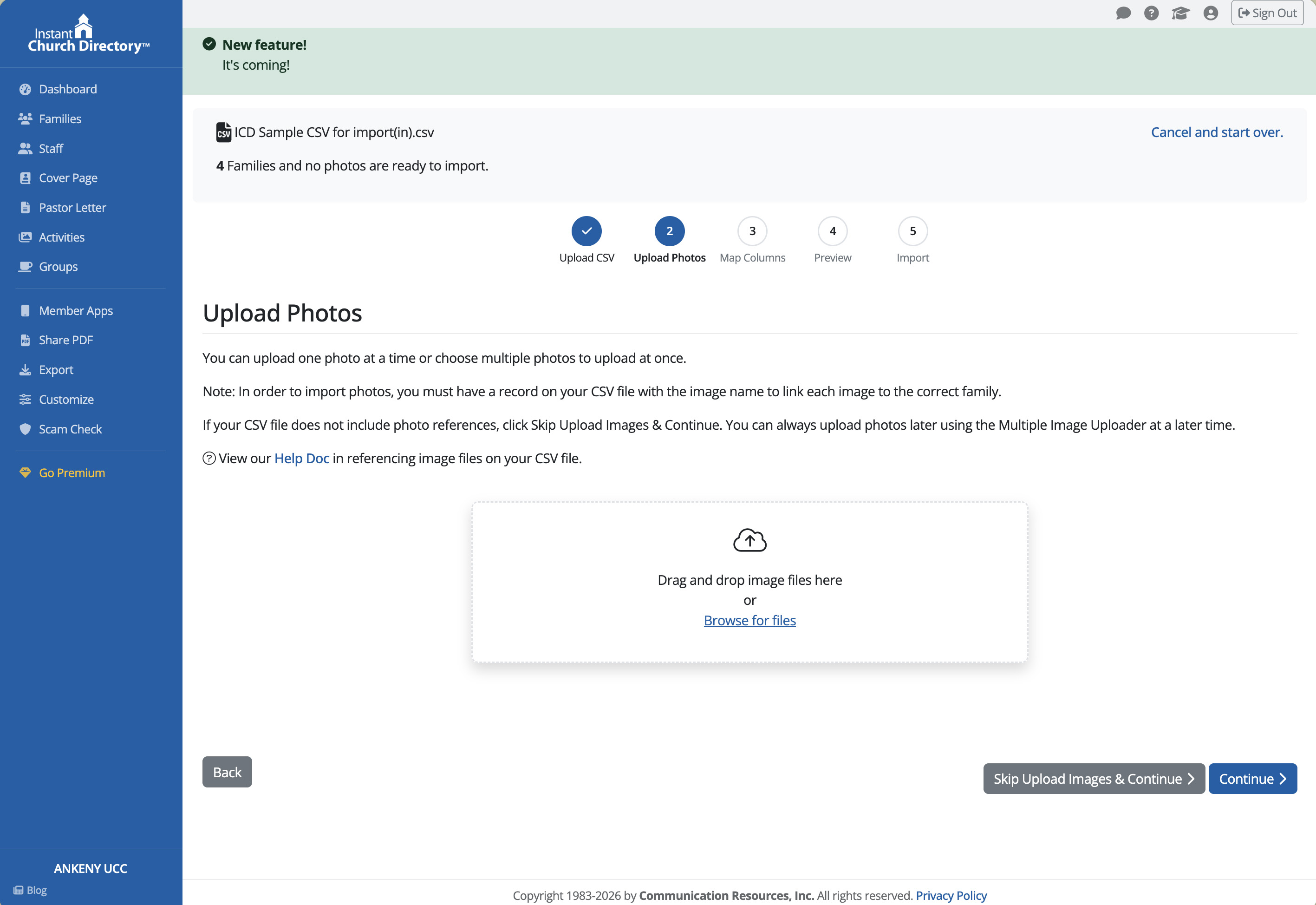Screen dimensions: 1316x905
Task: Click Skip Upload Images & Continue
Action: [x=1093, y=778]
